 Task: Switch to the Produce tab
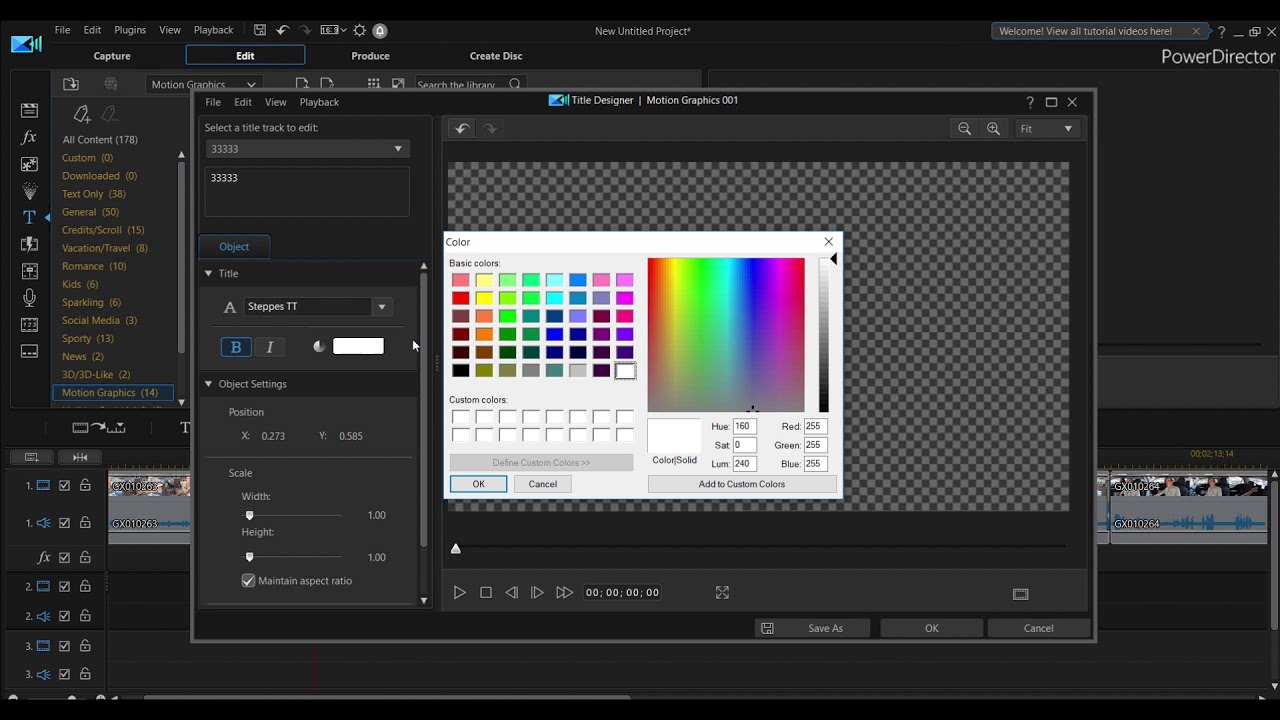click(x=370, y=56)
